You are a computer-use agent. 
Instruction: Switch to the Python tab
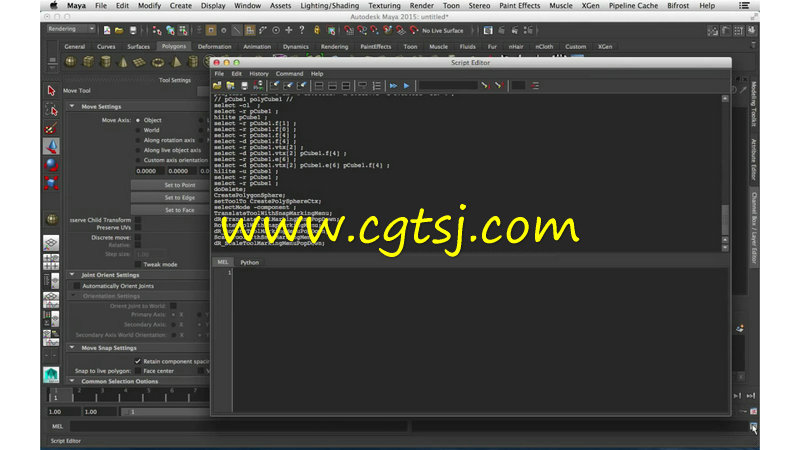point(249,262)
